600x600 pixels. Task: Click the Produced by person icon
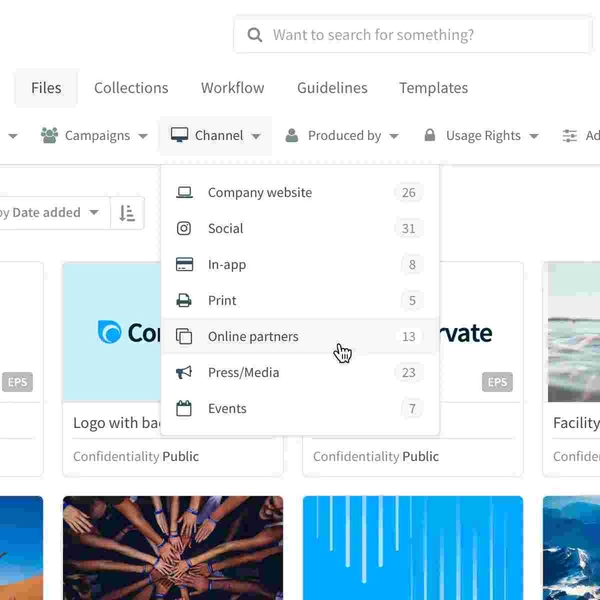tap(292, 135)
